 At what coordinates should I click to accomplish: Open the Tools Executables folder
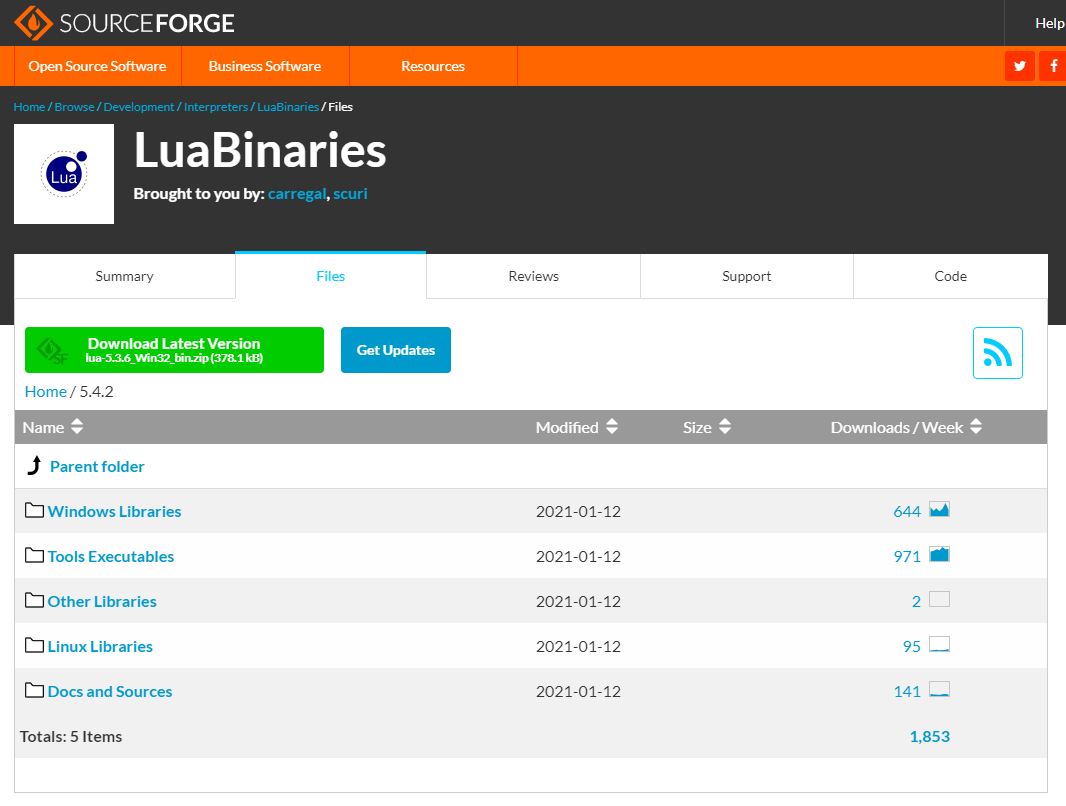(x=111, y=556)
